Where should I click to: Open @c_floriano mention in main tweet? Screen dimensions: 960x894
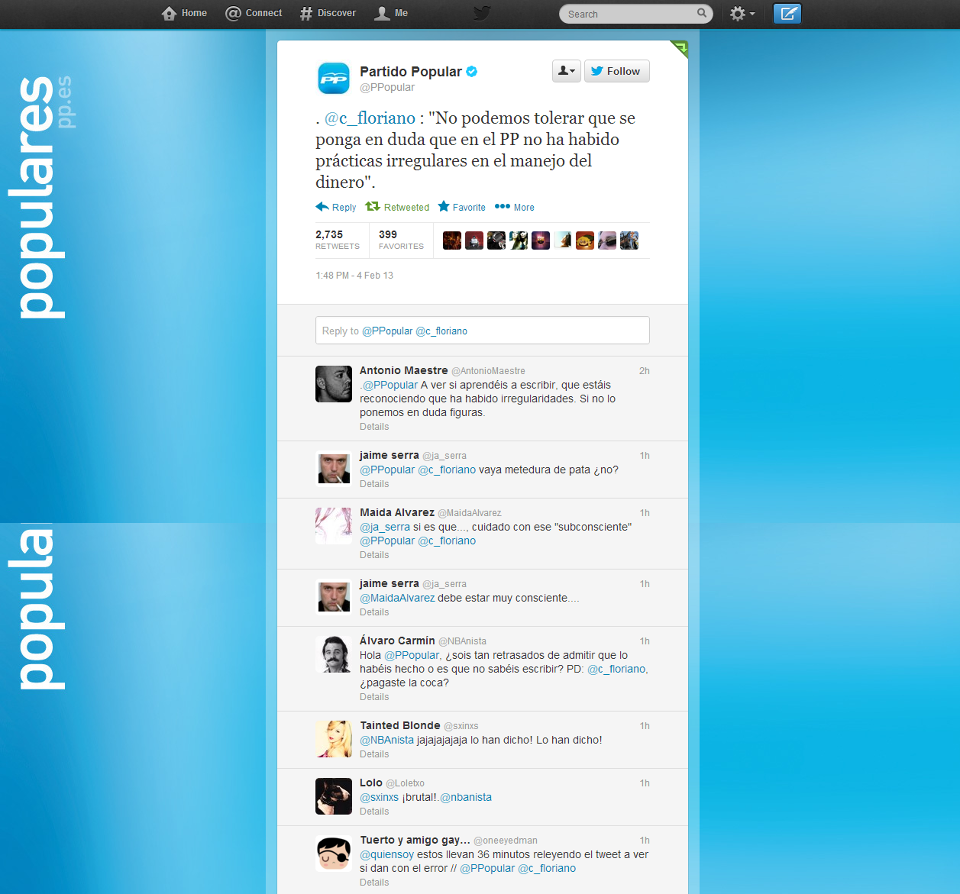pos(370,118)
